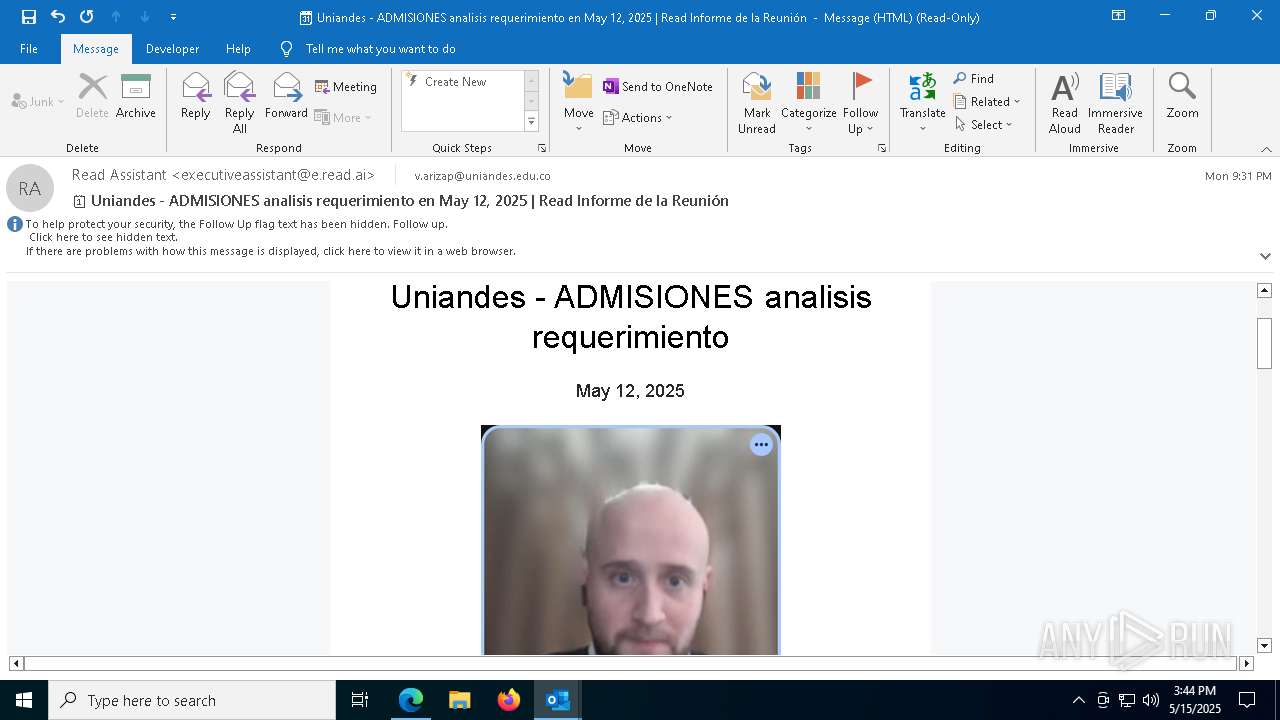1280x720 pixels.
Task: Click the three-dot menu on the video thumbnail
Action: [x=761, y=445]
